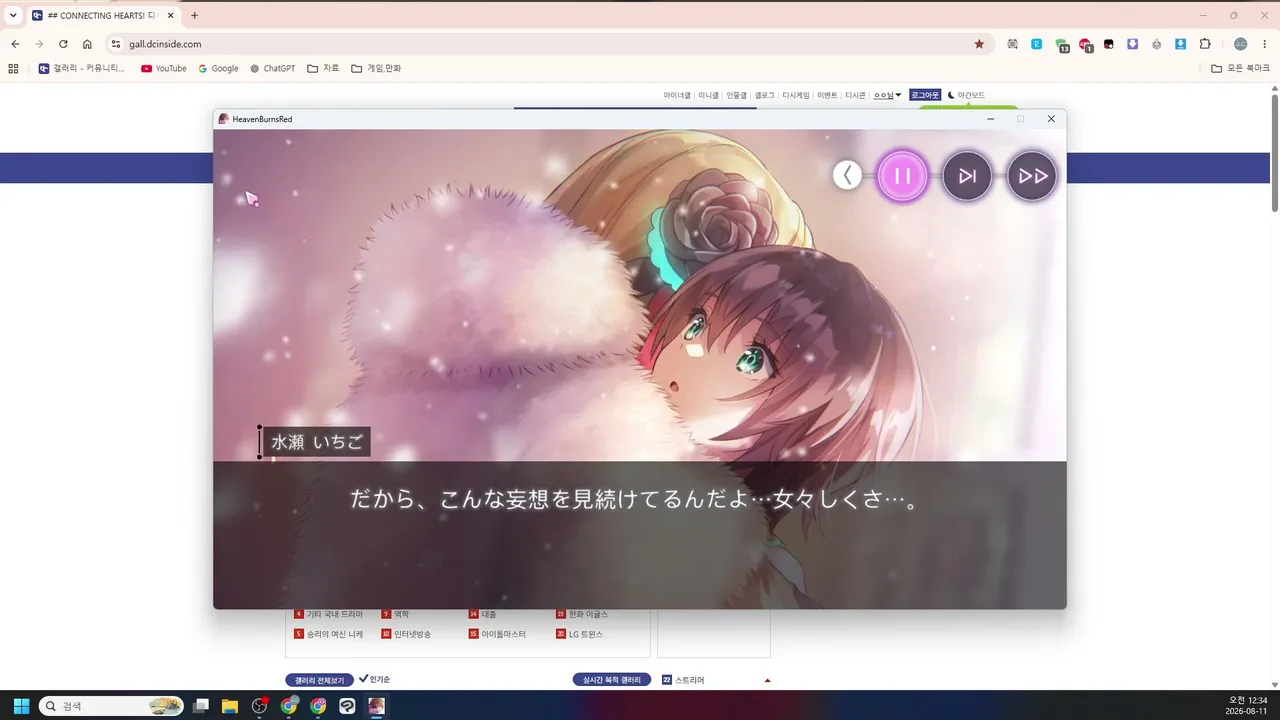Click the 로그아웃 logout button
The image size is (1280, 720).
click(925, 95)
